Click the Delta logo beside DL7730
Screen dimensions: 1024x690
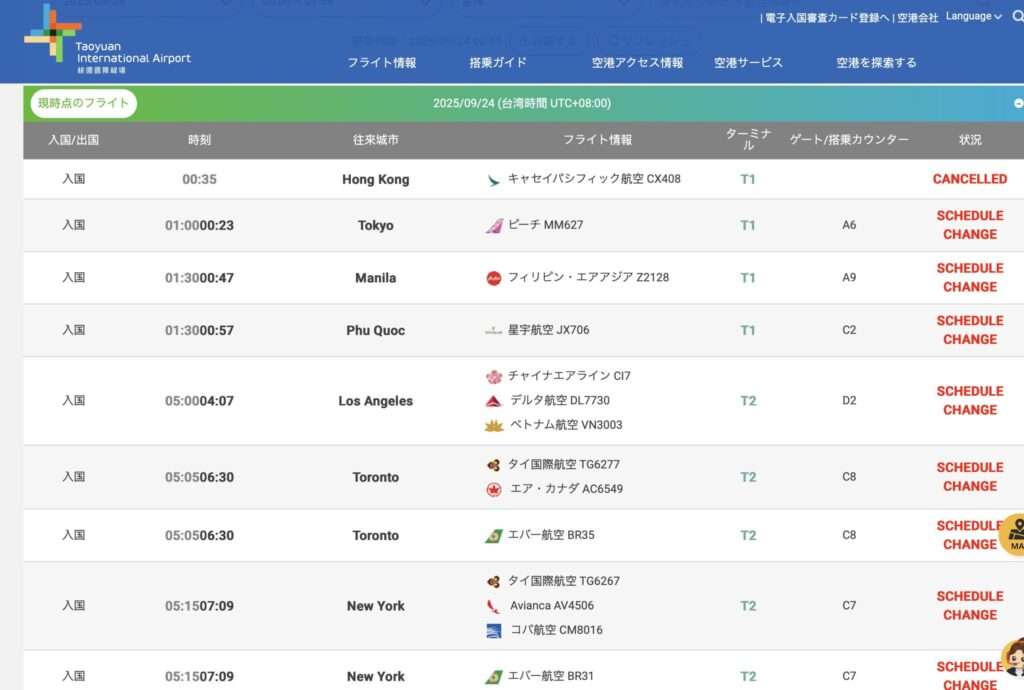494,401
